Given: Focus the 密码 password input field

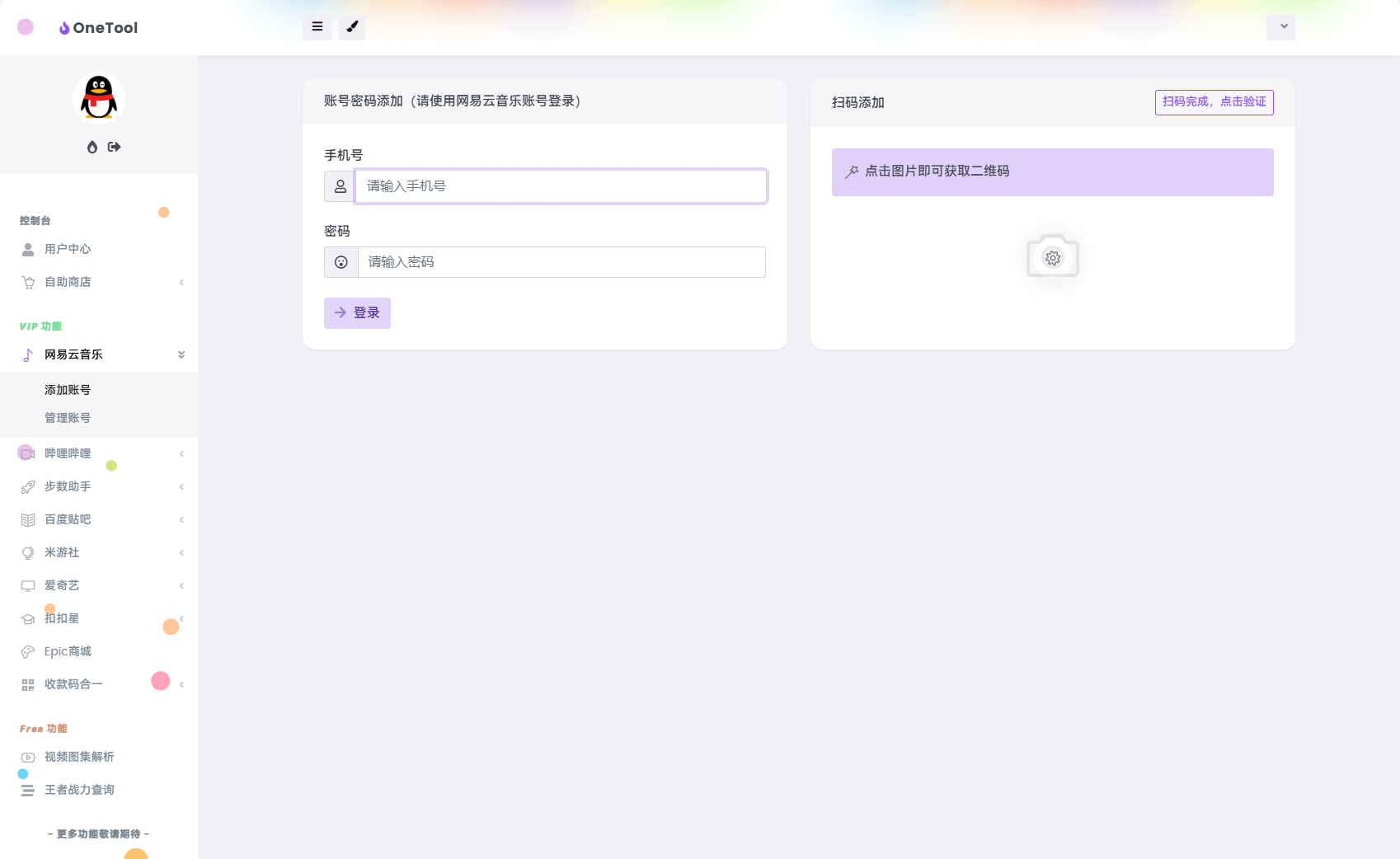Looking at the screenshot, I should (561, 262).
